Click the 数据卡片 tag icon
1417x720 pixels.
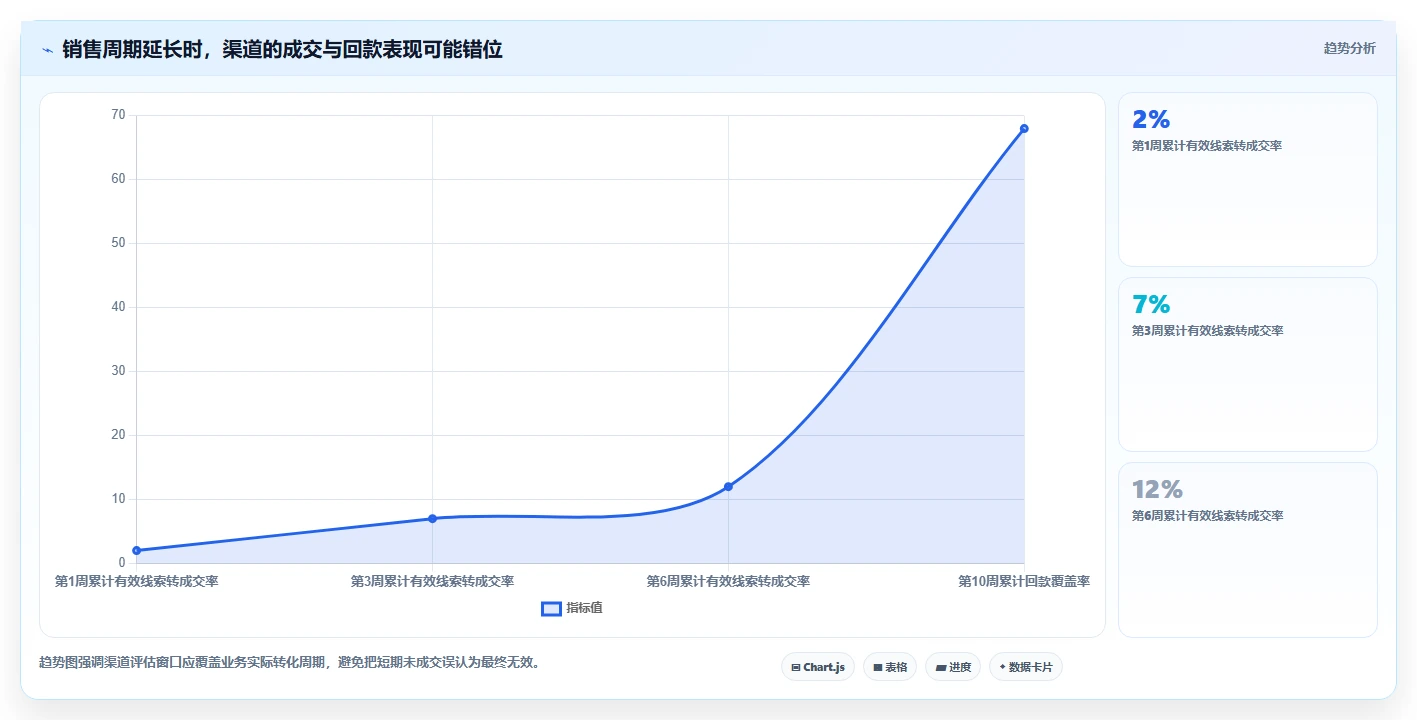pos(1002,667)
